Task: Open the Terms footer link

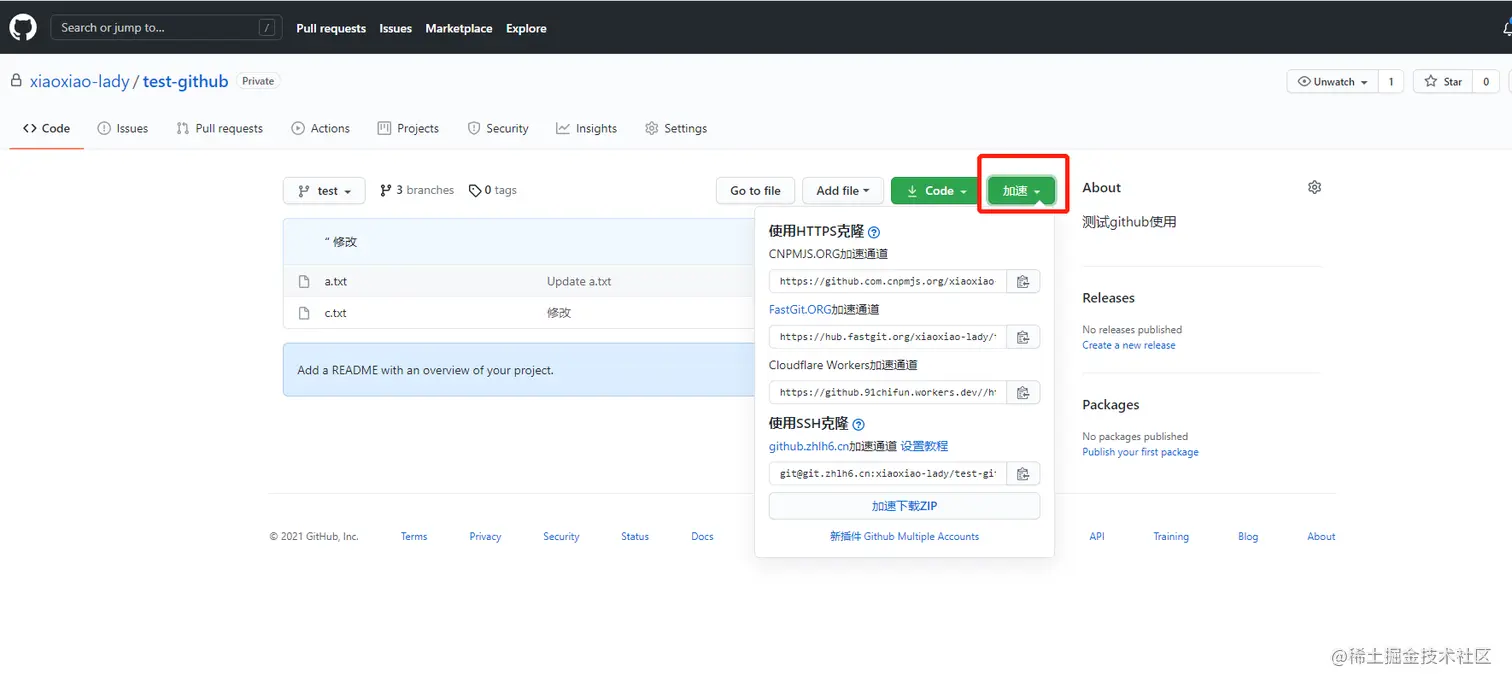Action: click(414, 537)
